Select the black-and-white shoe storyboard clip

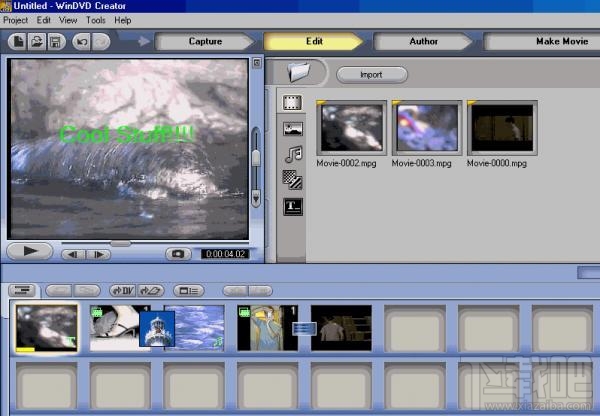(x=115, y=328)
